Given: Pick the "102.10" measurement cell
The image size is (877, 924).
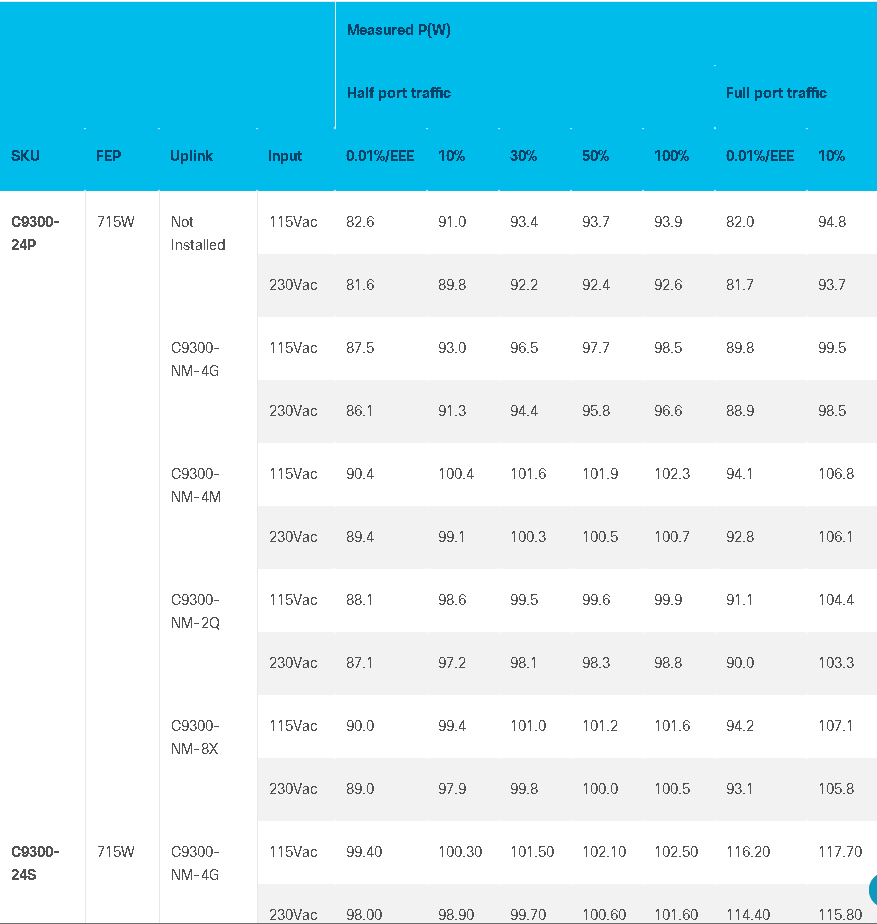Looking at the screenshot, I should coord(604,852).
